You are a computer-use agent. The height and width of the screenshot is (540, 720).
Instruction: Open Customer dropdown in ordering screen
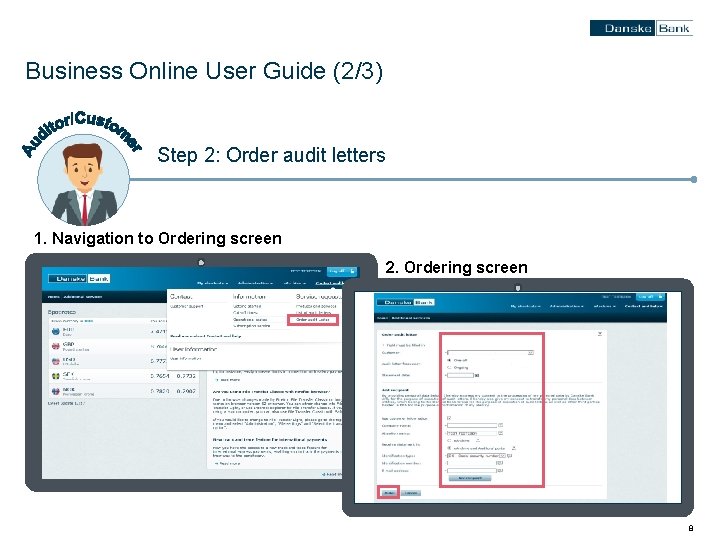coord(490,353)
